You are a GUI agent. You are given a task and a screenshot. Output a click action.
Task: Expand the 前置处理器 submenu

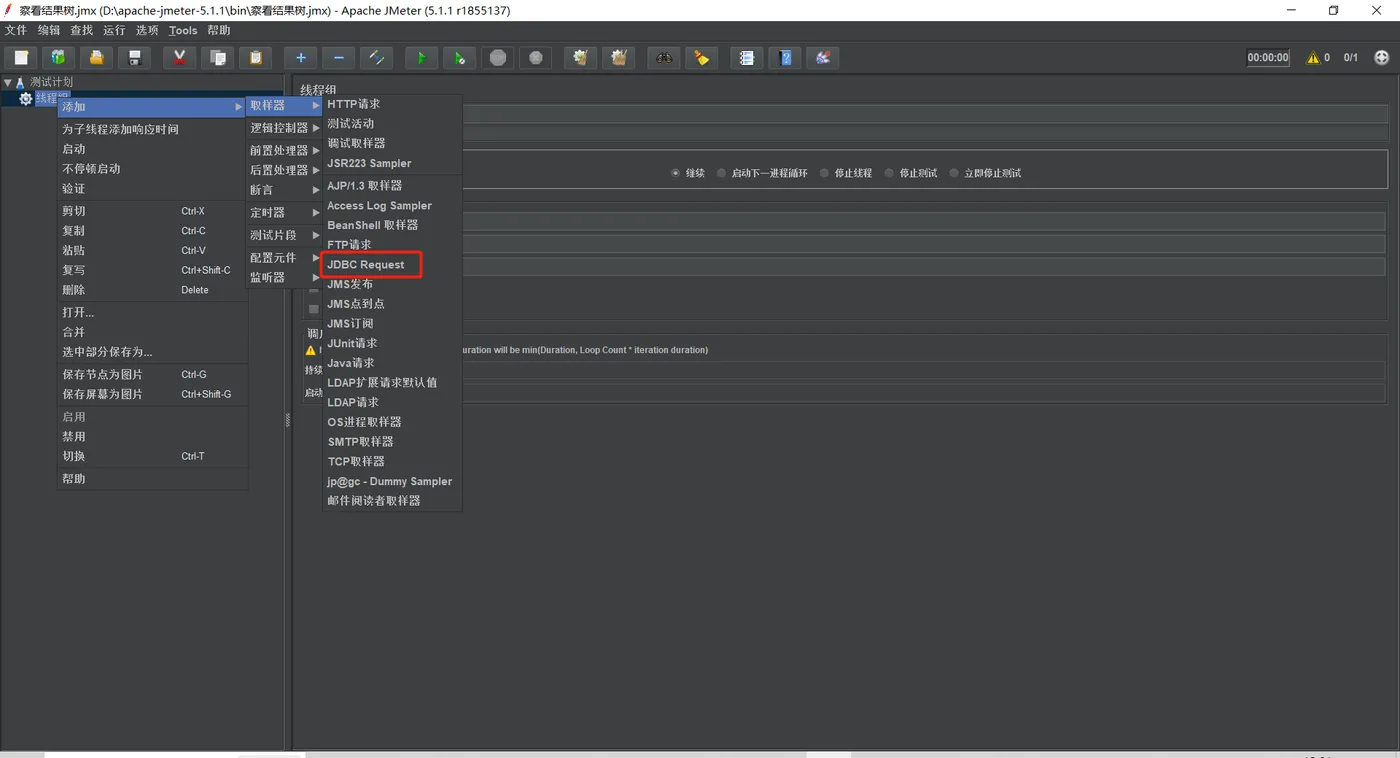[284, 150]
